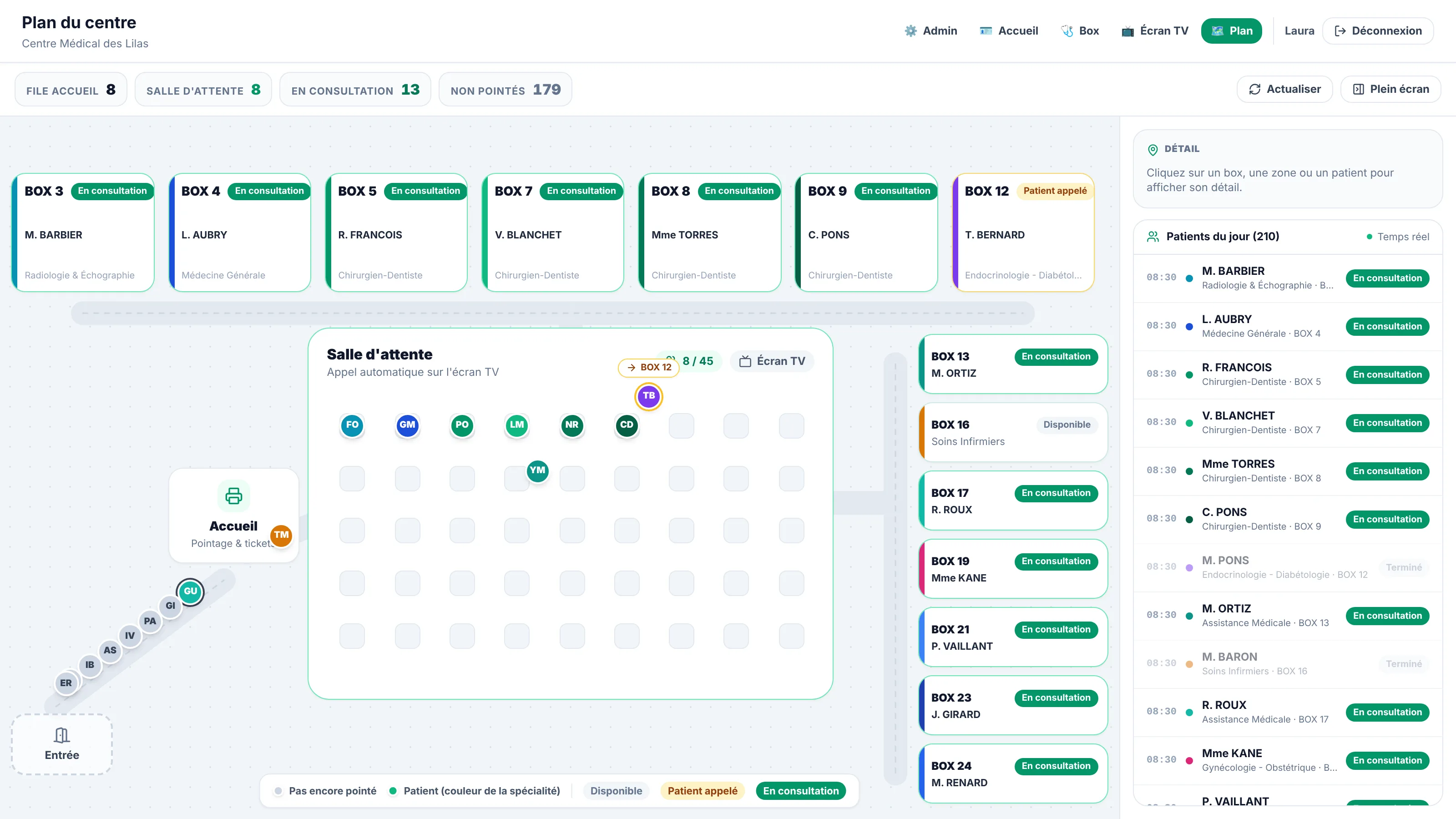1456x819 pixels.
Task: Open the BOX 19 Mme KANE card
Action: (1013, 569)
